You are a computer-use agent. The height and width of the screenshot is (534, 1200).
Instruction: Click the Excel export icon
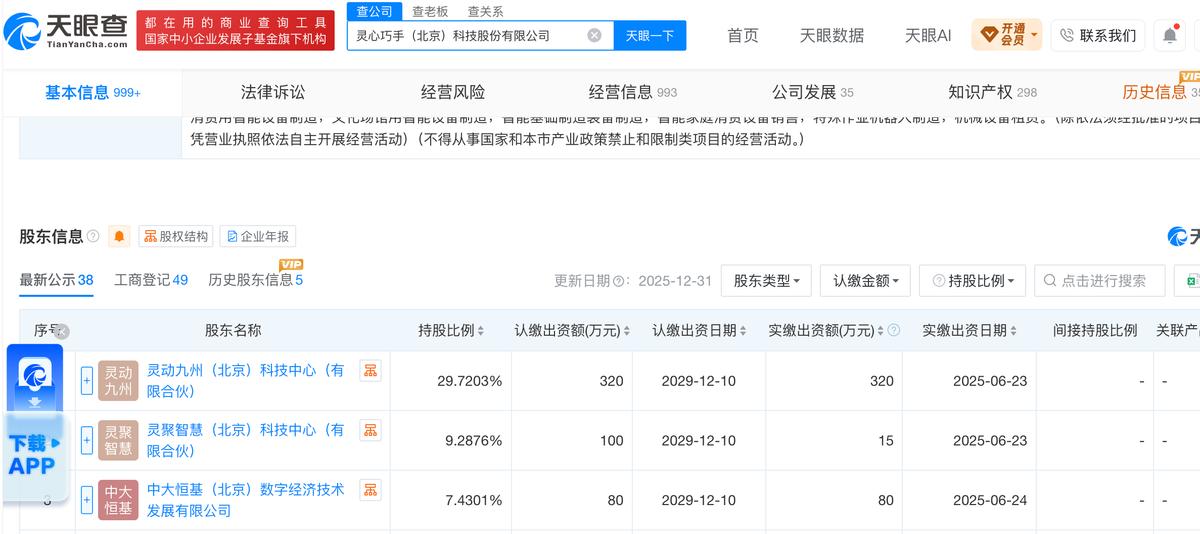1190,281
